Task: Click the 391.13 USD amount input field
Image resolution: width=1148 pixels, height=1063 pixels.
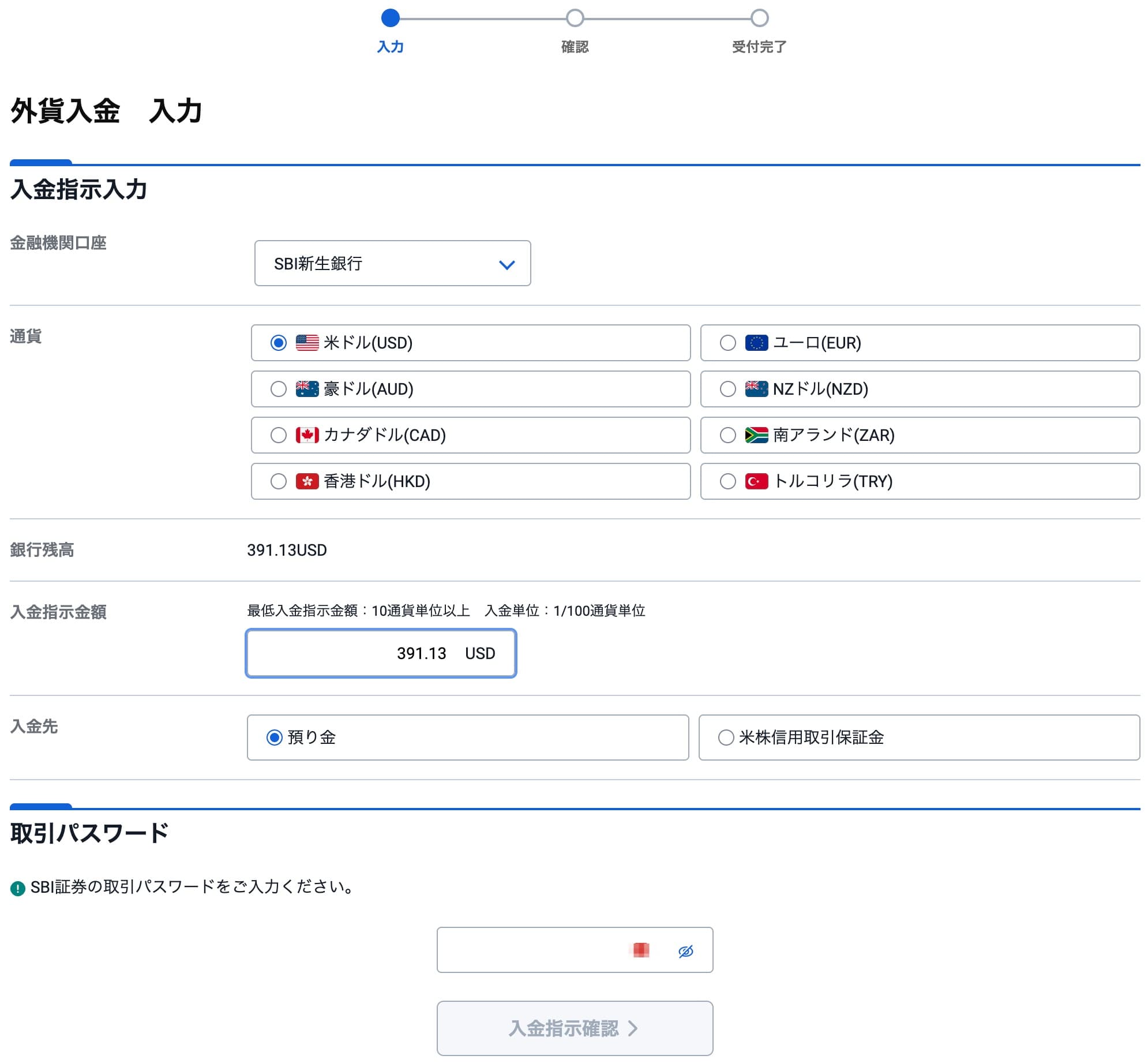Action: (x=381, y=653)
